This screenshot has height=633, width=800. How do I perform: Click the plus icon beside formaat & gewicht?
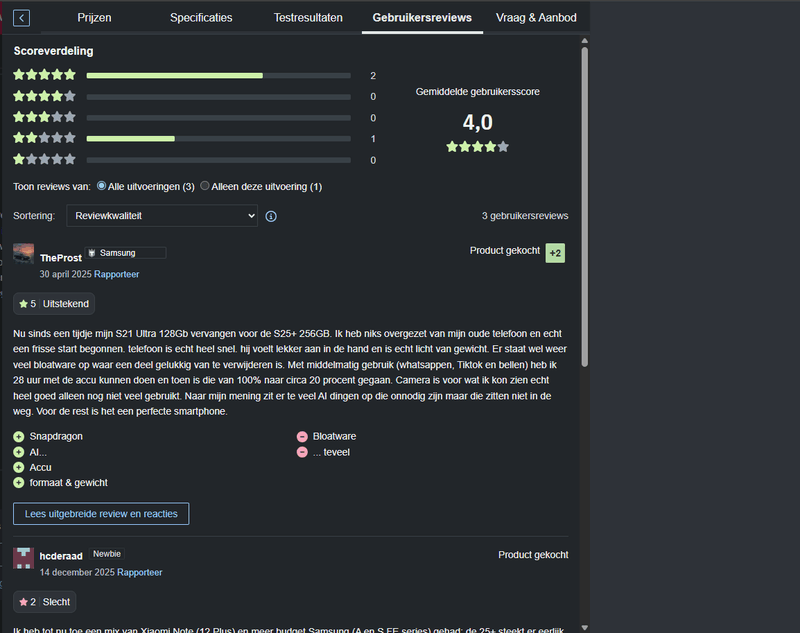click(19, 483)
